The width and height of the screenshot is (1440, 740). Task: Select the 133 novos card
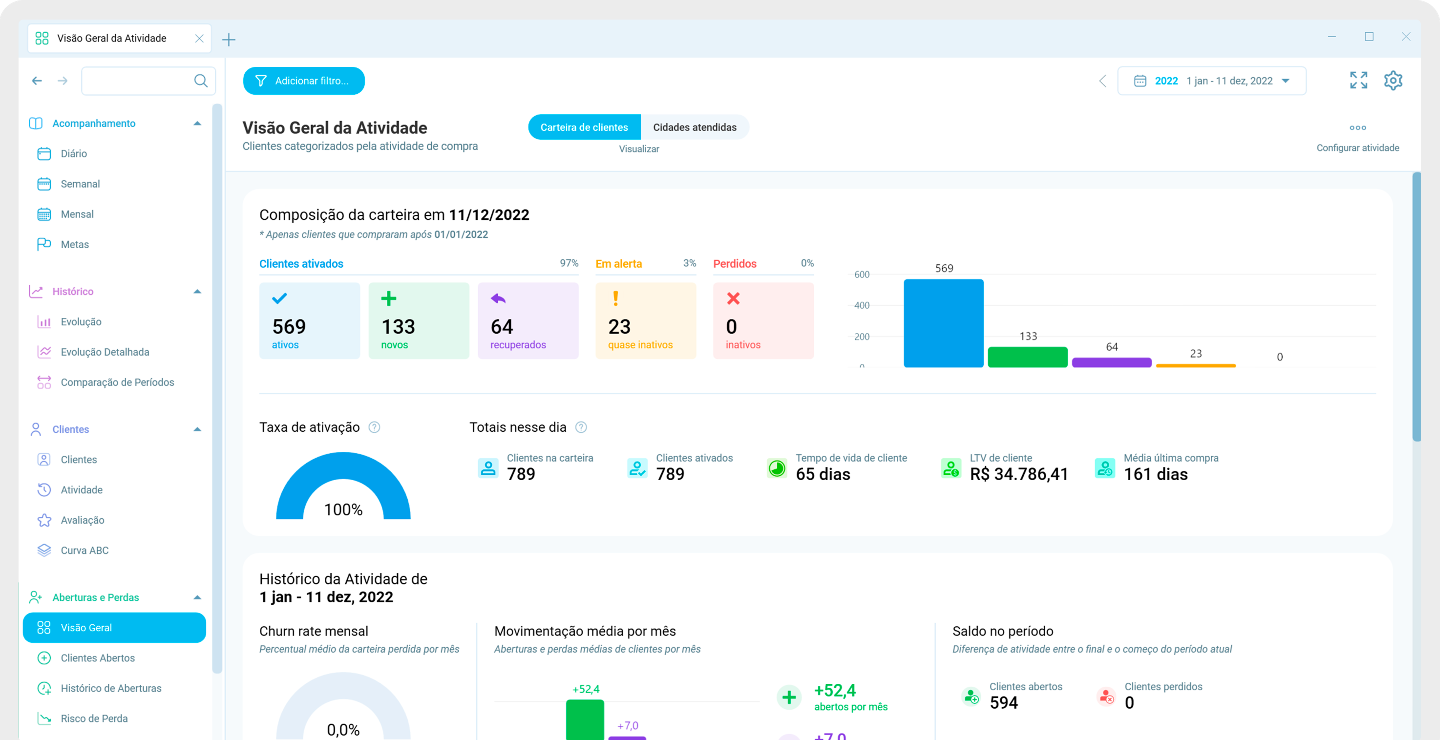(419, 320)
